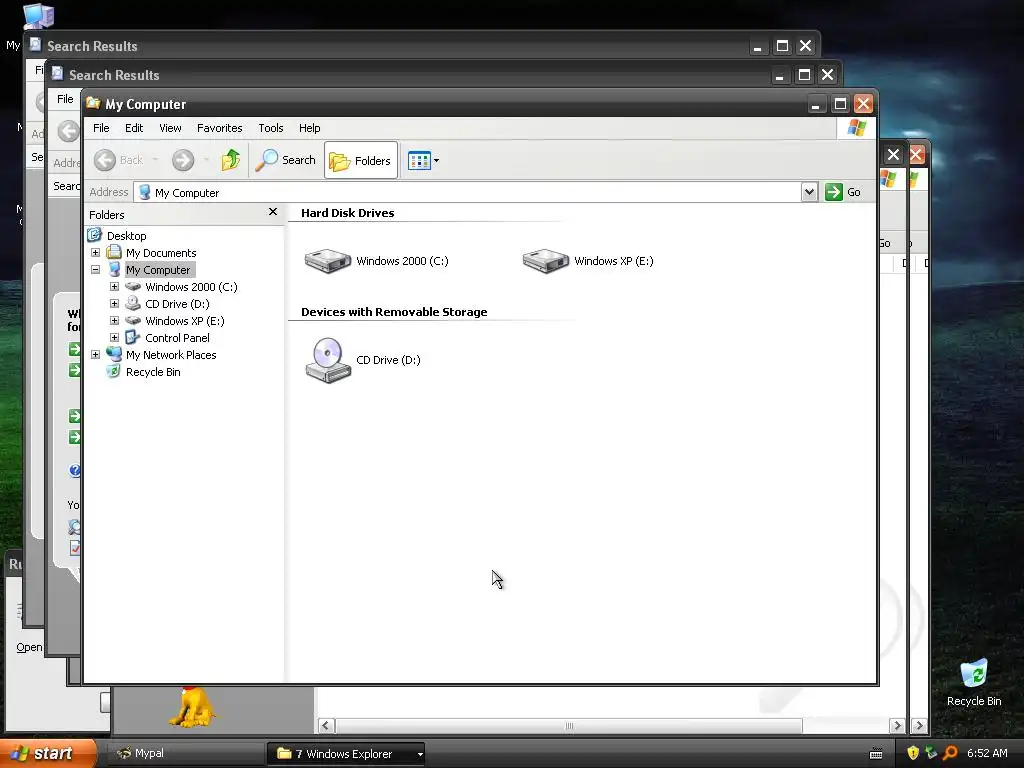
Task: Select Windows 2000 (C:) in tree
Action: point(191,287)
